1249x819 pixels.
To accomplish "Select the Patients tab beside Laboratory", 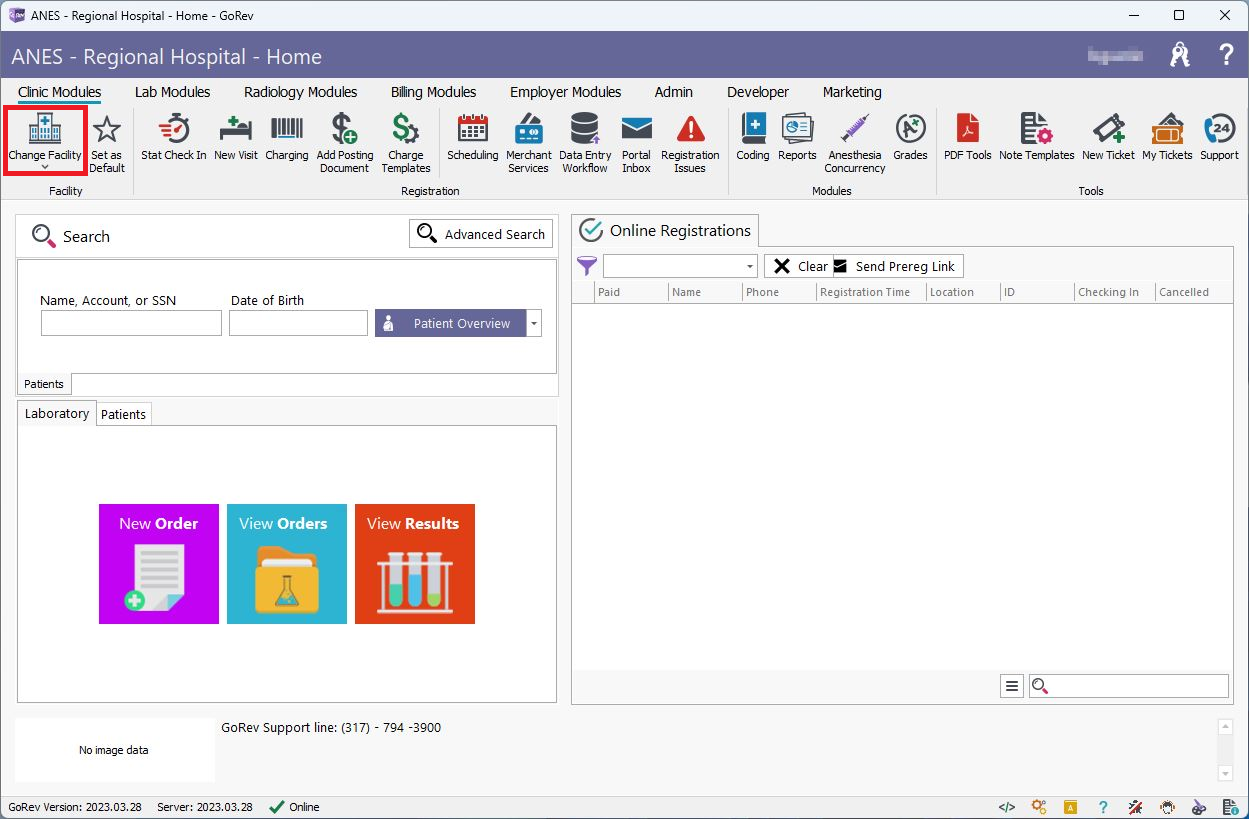I will (x=124, y=415).
